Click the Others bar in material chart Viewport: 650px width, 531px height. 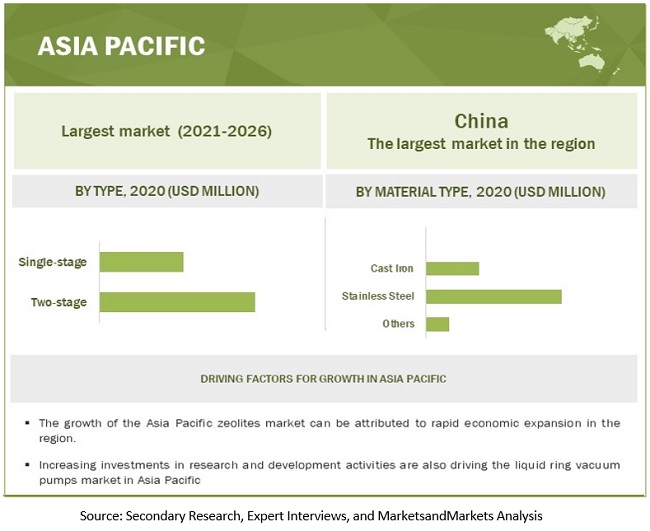click(x=437, y=324)
